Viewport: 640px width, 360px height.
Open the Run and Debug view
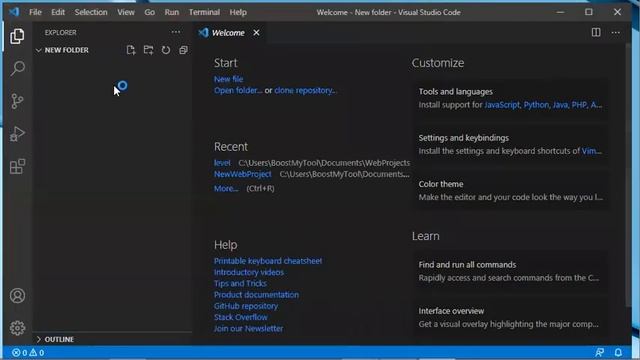tap(17, 133)
